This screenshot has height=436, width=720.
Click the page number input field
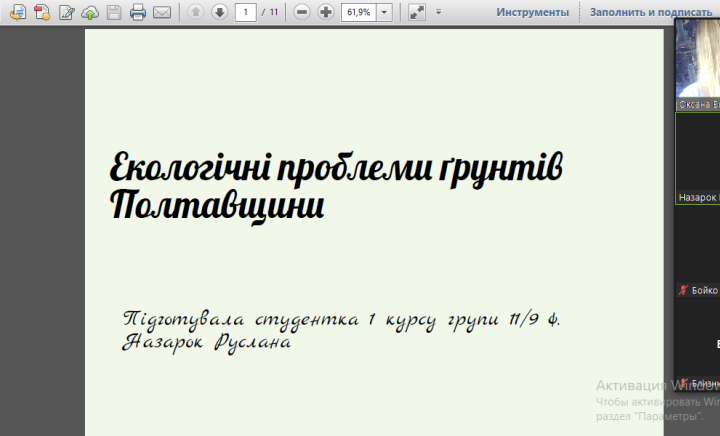(x=245, y=12)
